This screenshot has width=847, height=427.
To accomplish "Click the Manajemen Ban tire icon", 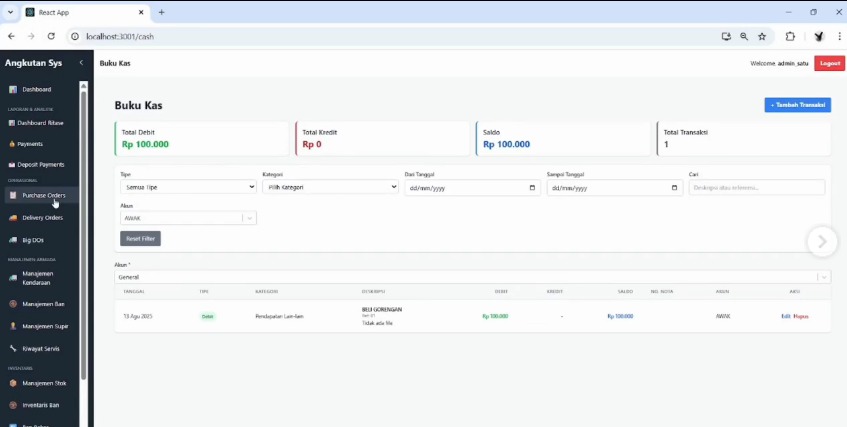I will 13,304.
